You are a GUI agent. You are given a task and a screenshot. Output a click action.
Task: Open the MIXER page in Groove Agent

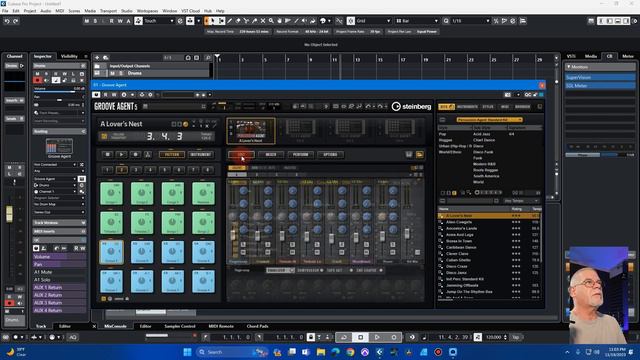[271, 155]
